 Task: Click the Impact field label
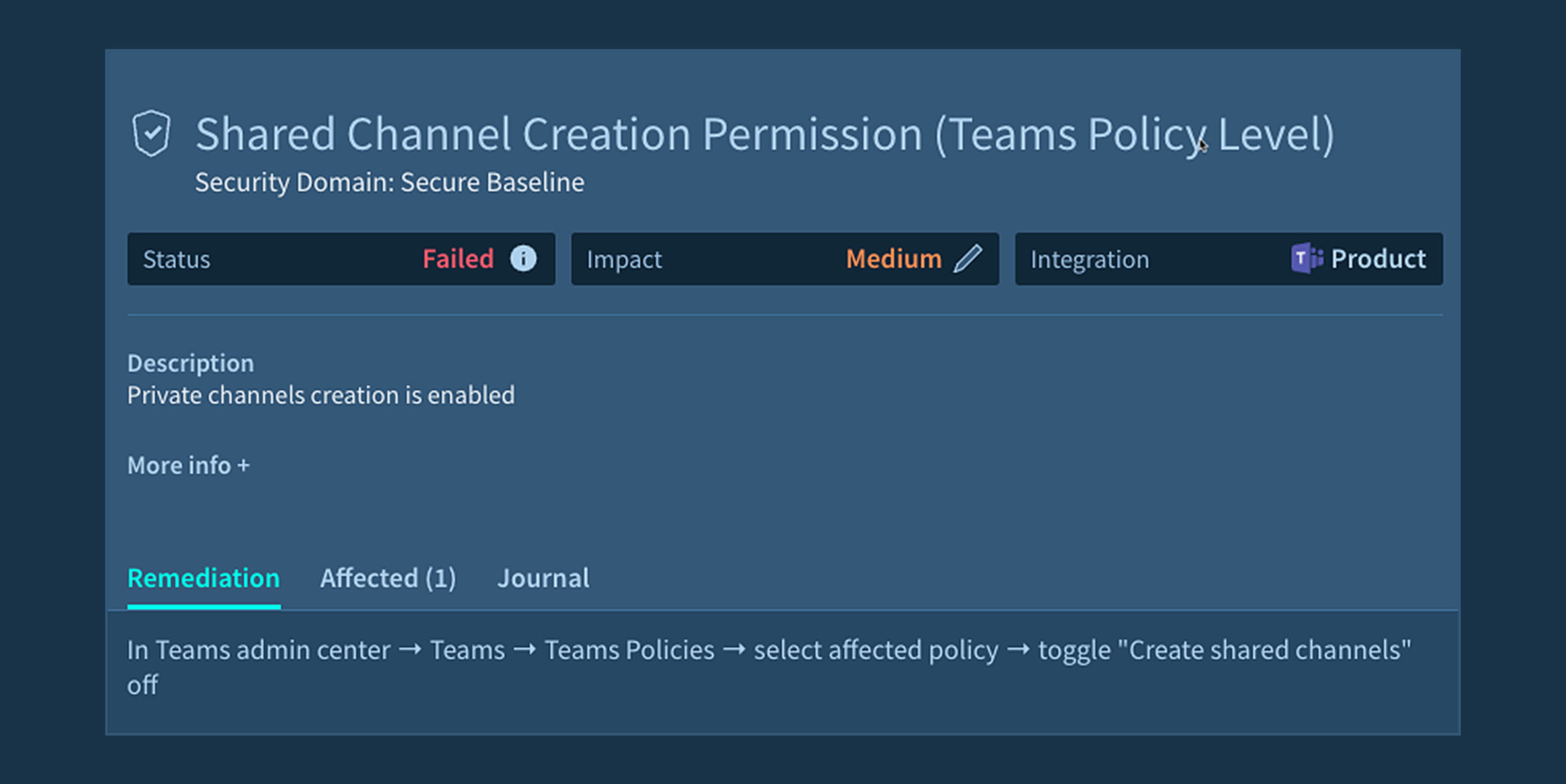(x=624, y=259)
